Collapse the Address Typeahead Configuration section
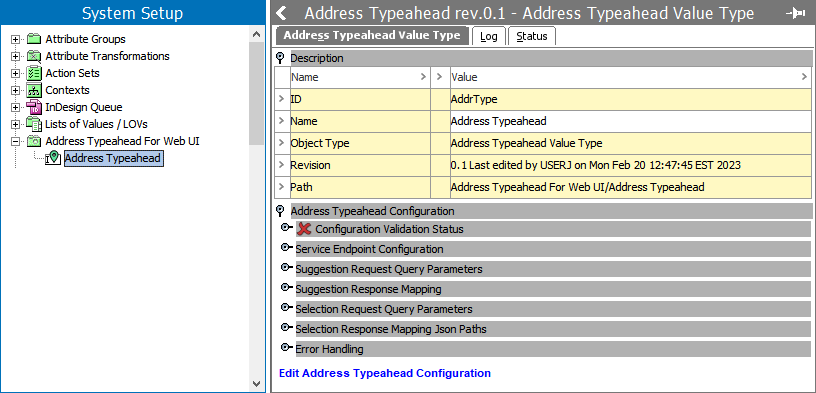 [280, 210]
